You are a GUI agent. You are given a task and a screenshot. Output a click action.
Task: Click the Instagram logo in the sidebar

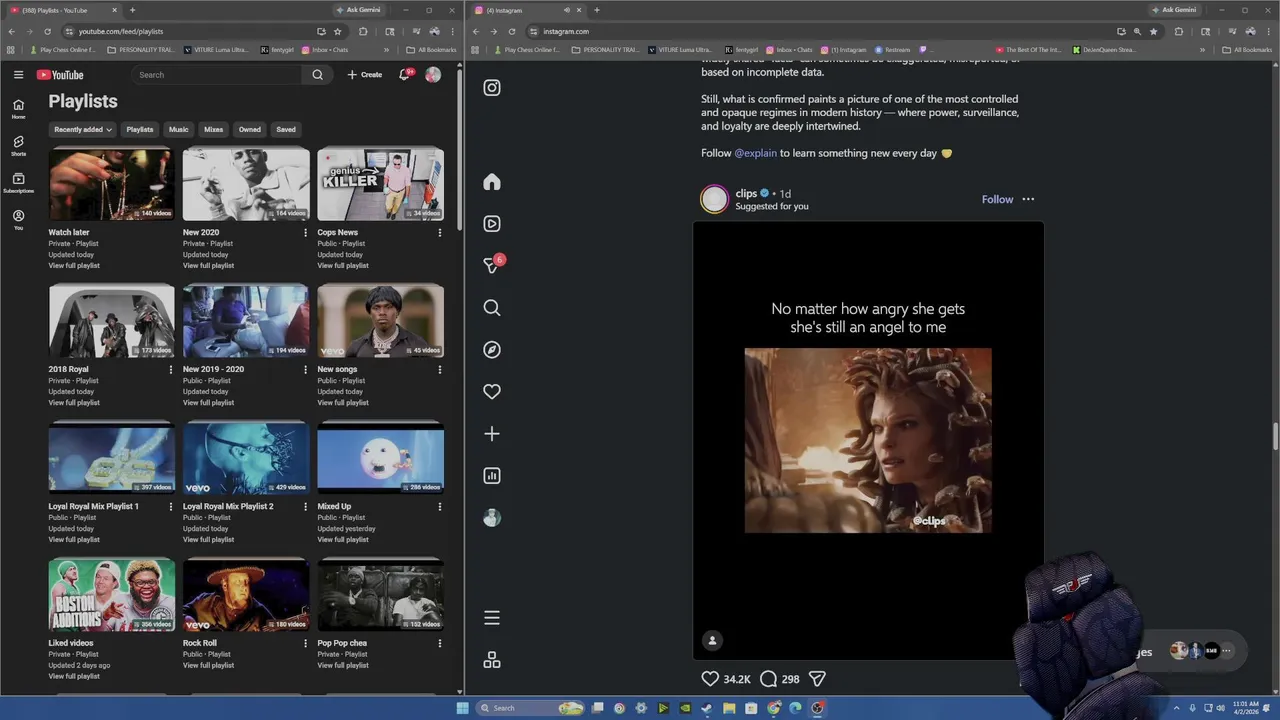pos(492,88)
